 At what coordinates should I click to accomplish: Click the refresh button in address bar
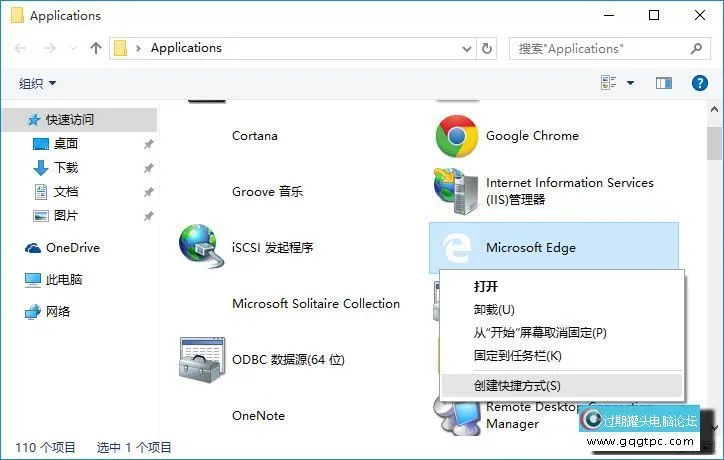click(487, 48)
